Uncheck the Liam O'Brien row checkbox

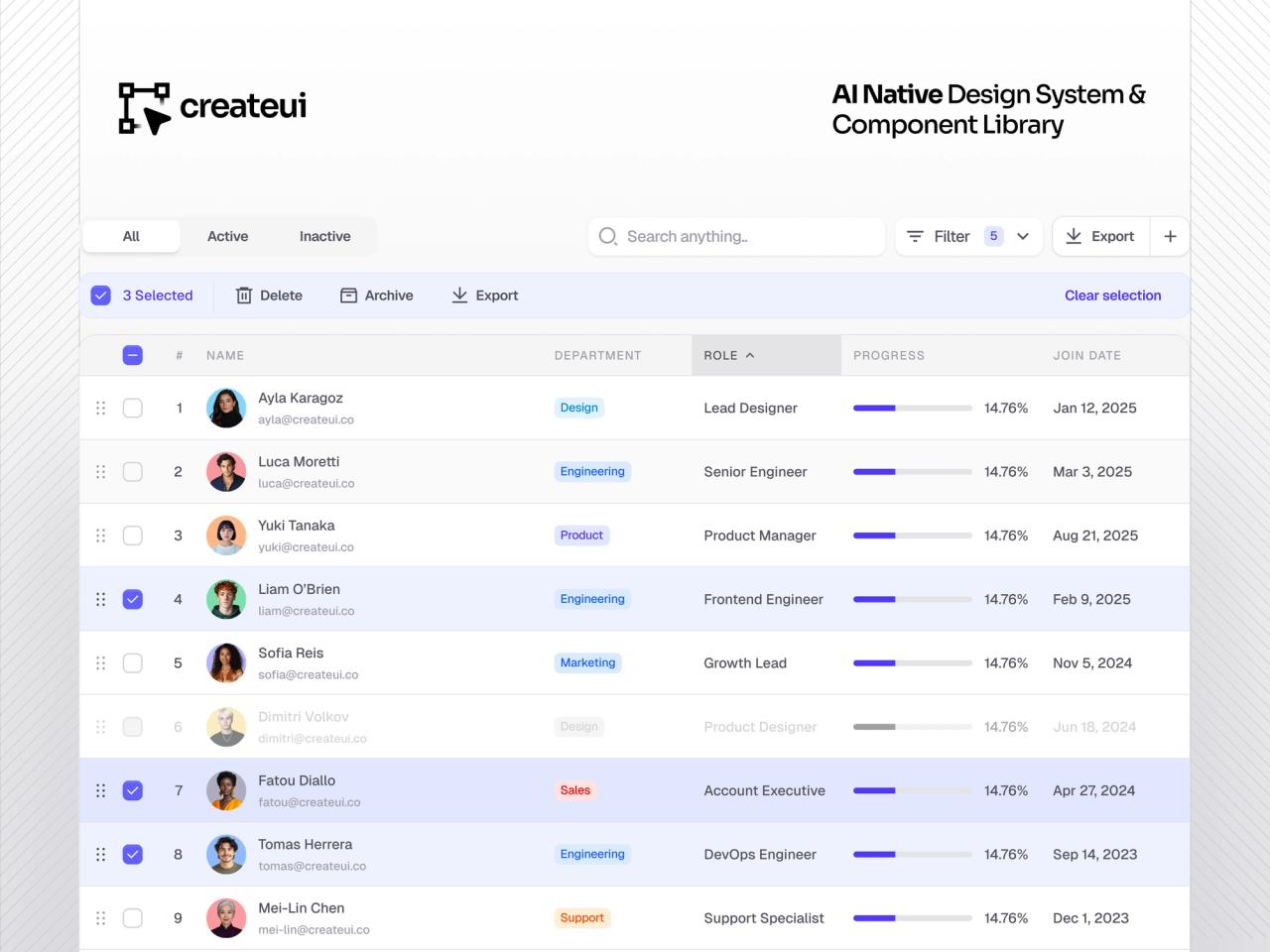[x=133, y=599]
